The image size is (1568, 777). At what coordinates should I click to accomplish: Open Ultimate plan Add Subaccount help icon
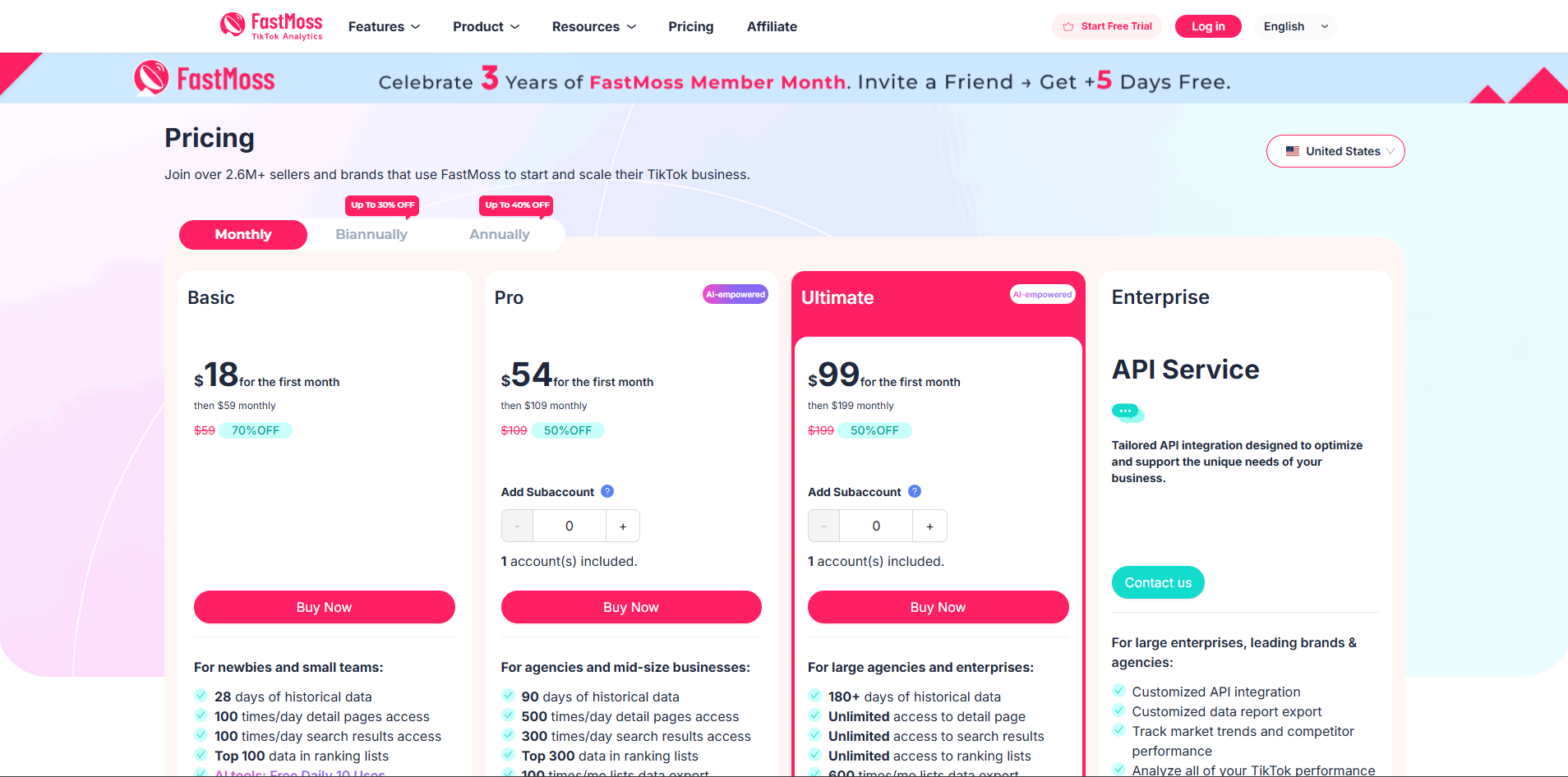[x=915, y=491]
